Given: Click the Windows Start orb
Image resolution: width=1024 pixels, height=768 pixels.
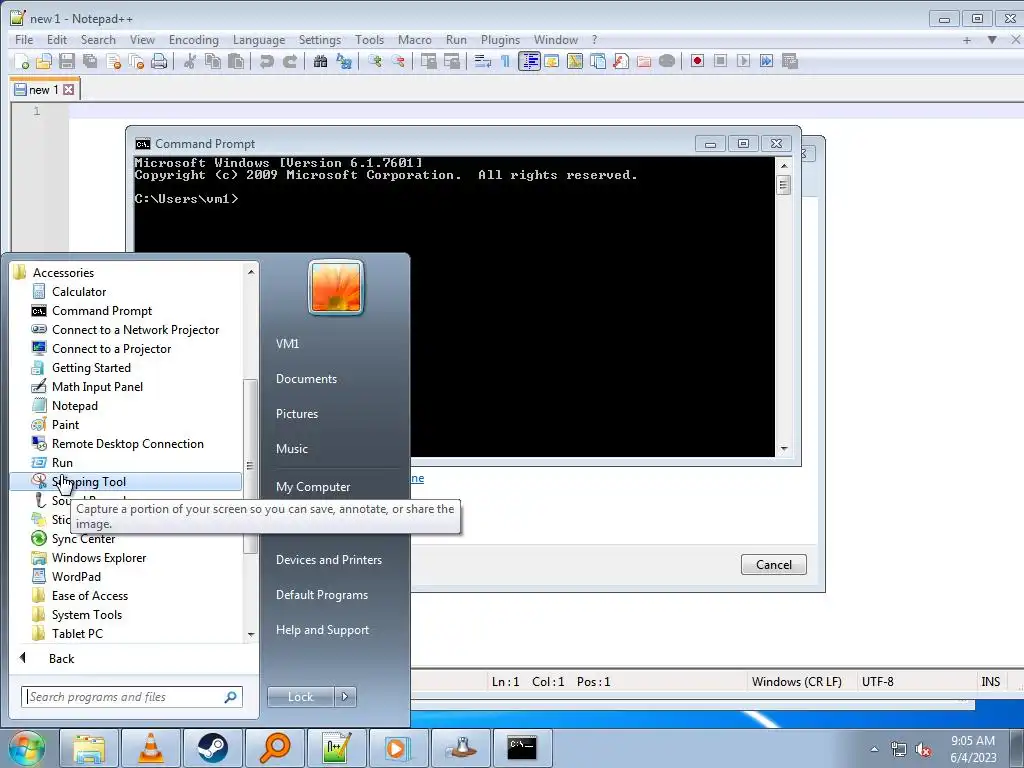Looking at the screenshot, I should pyautogui.click(x=27, y=748).
